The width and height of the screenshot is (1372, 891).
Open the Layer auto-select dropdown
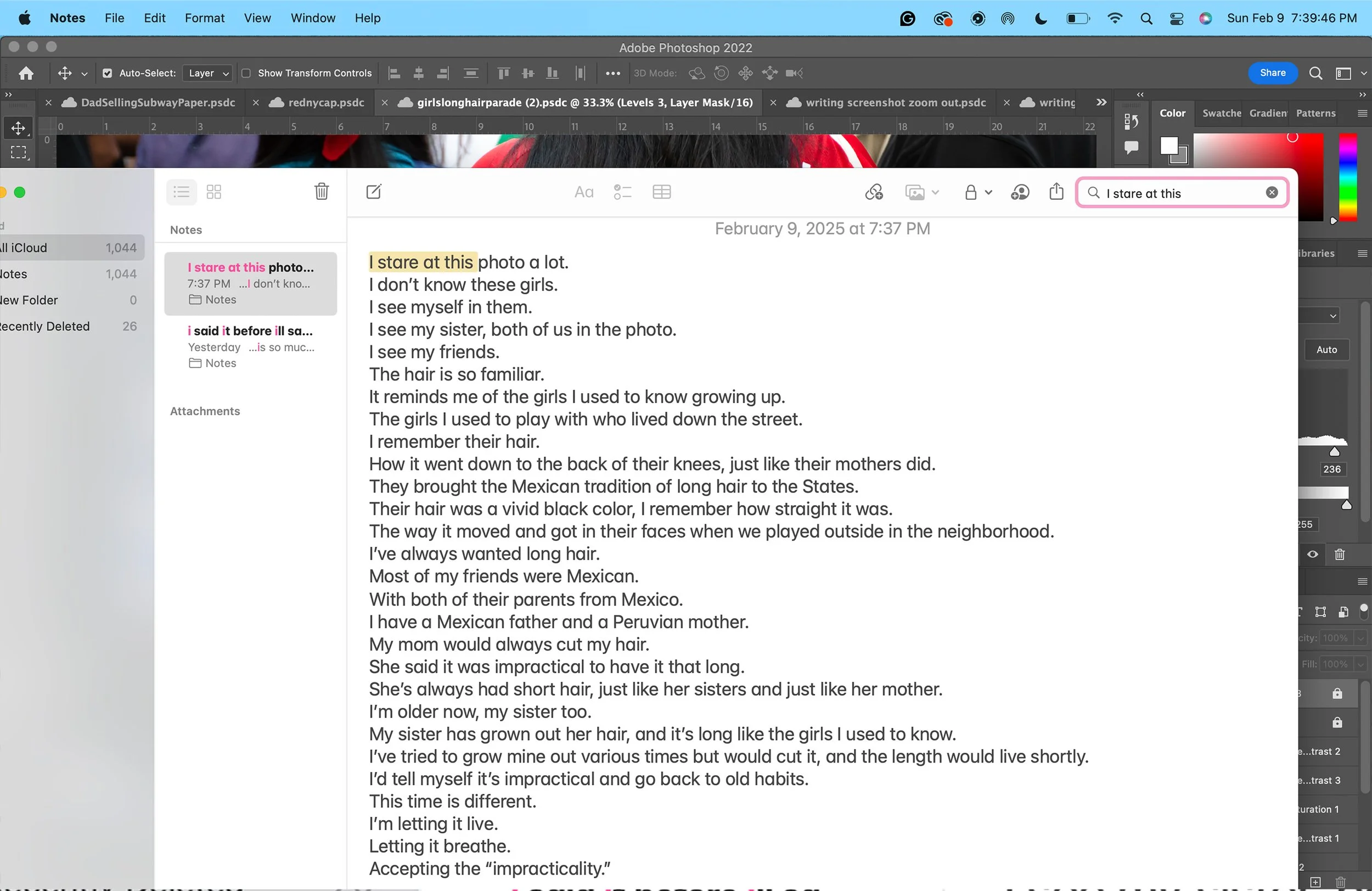(208, 73)
